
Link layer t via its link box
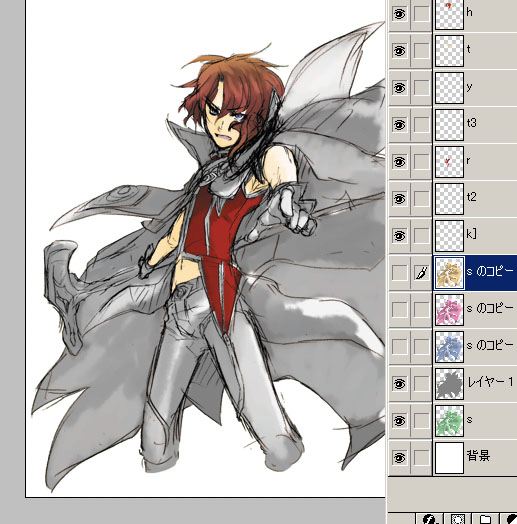(x=421, y=51)
